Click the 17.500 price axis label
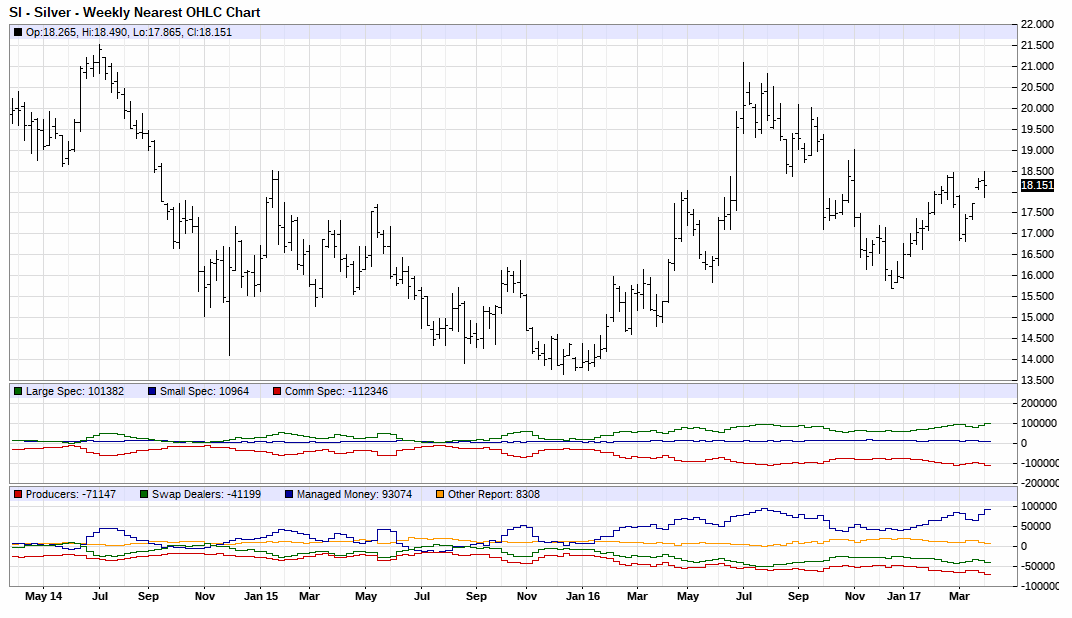Screen dimensions: 1072x618 click(1037, 213)
